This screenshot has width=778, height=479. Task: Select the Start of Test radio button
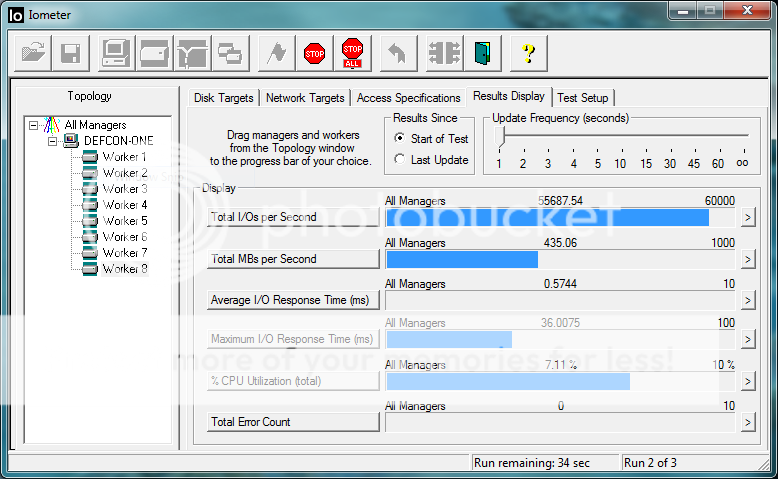[400, 139]
